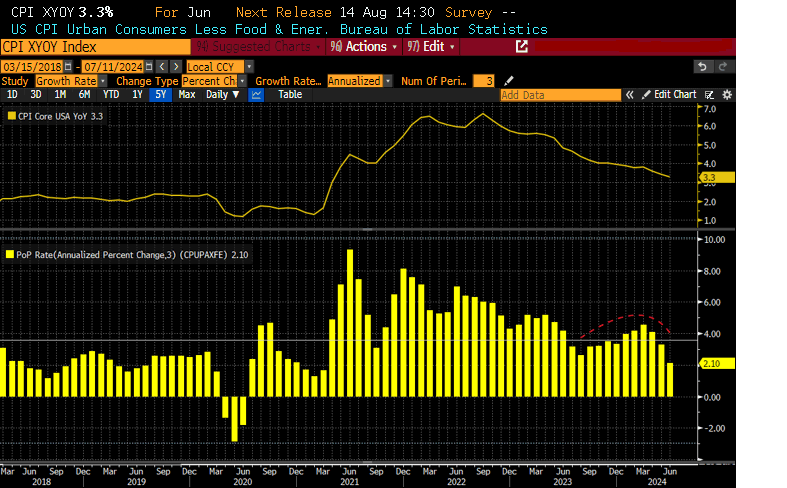Image resolution: width=787 pixels, height=488 pixels.
Task: Click the Bureau of Labor Statistics text
Action: [444, 29]
